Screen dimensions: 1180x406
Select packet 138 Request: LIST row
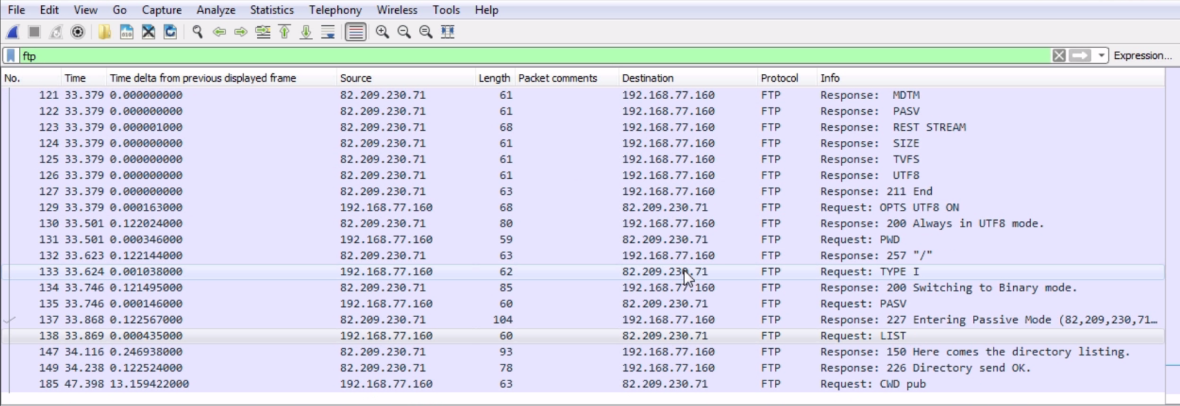coord(582,336)
